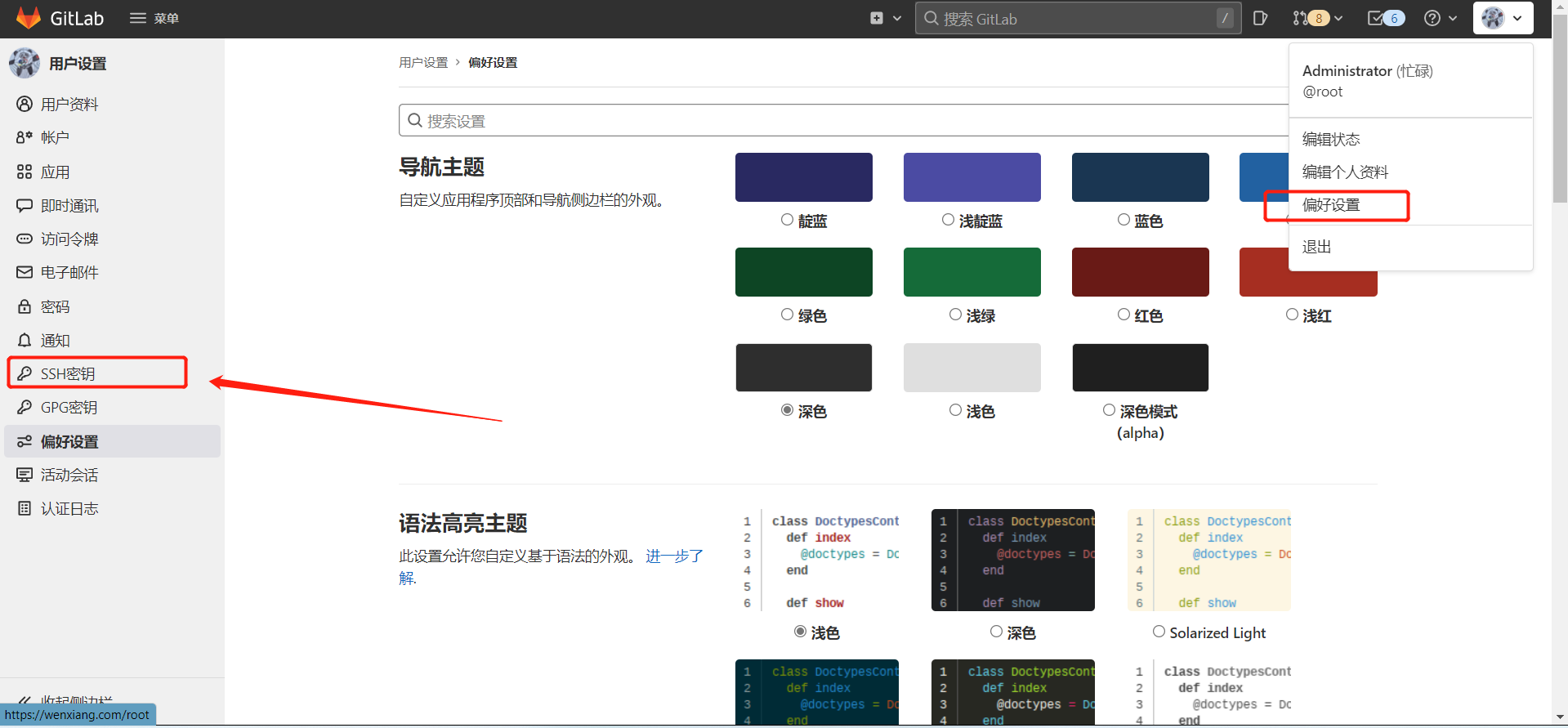Click the 进一步了解 link
Viewport: 1568px width, 728px height.
pyautogui.click(x=551, y=566)
